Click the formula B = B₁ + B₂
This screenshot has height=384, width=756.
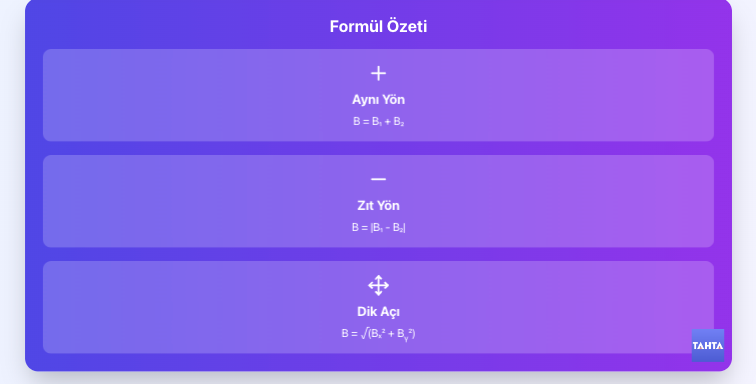(378, 122)
